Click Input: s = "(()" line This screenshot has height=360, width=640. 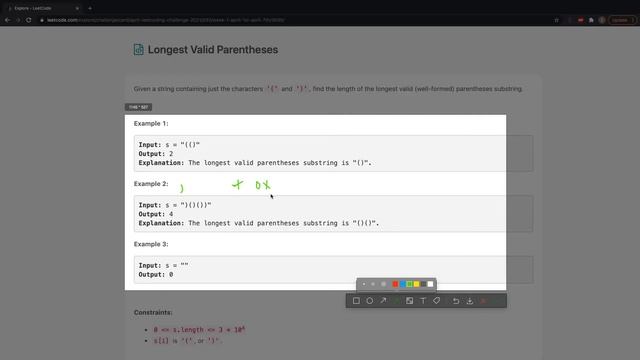tap(169, 145)
